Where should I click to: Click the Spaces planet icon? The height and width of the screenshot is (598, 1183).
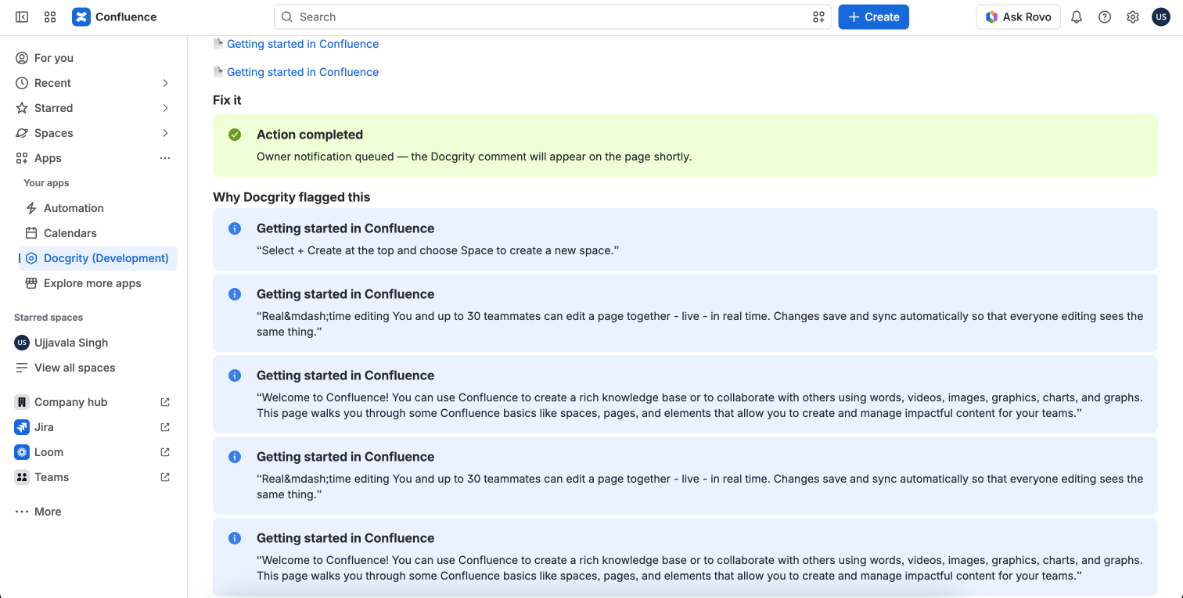pyautogui.click(x=22, y=133)
